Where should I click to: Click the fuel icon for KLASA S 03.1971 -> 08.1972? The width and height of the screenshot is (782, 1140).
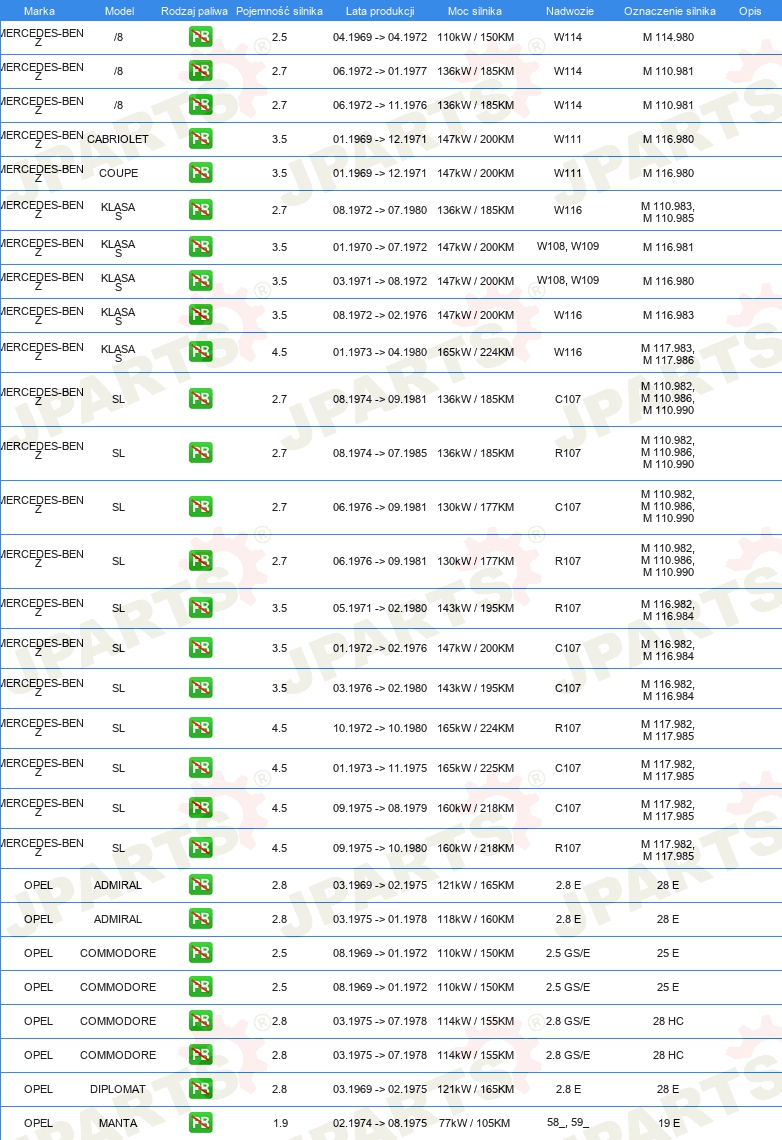[x=201, y=281]
